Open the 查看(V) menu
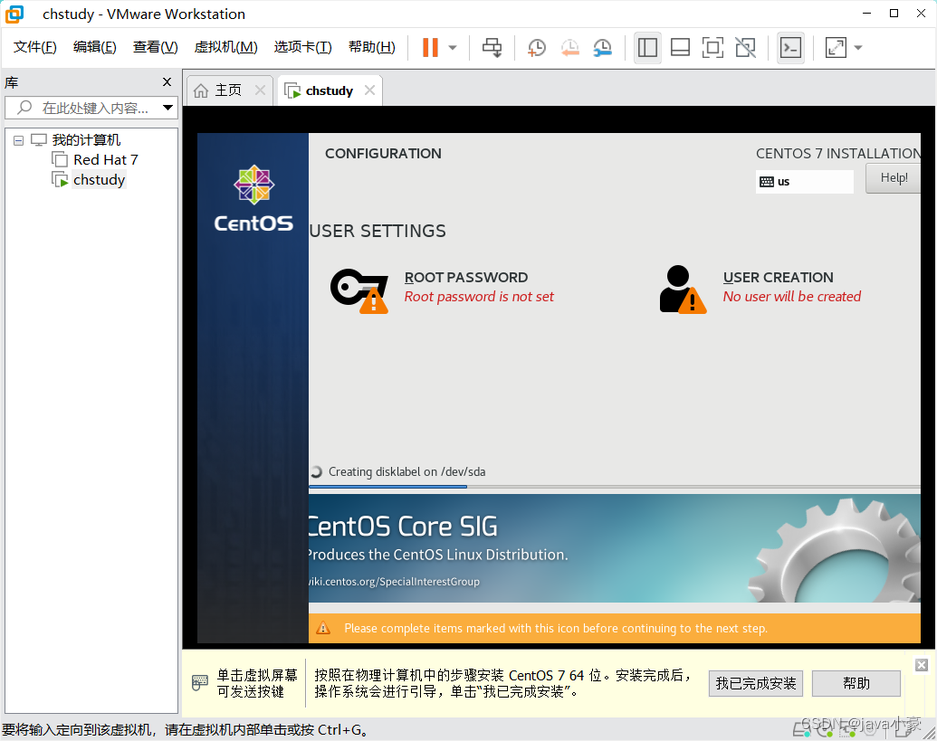 pyautogui.click(x=155, y=47)
